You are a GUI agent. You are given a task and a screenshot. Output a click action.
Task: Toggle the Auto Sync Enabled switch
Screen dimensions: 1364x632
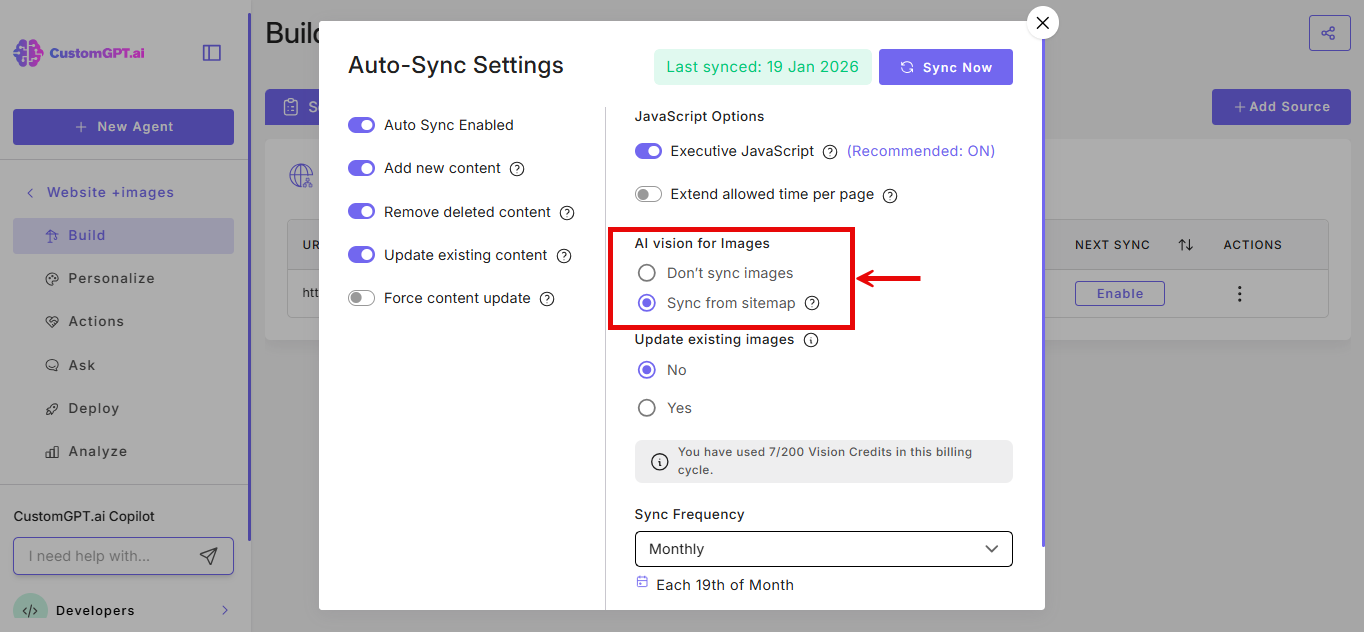[x=361, y=125]
